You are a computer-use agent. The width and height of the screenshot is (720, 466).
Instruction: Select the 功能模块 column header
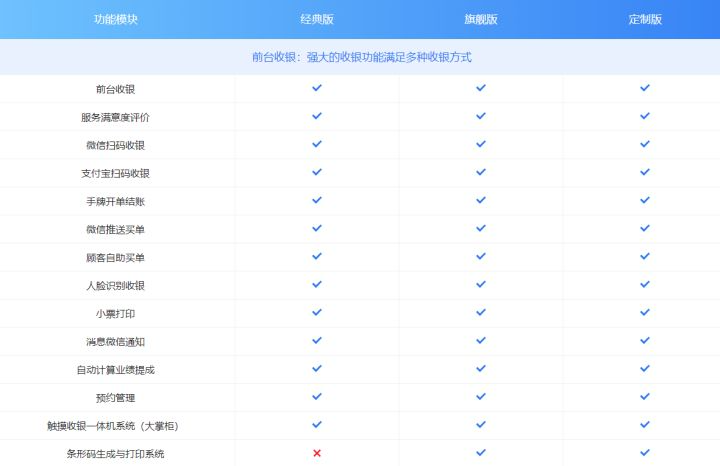116,19
